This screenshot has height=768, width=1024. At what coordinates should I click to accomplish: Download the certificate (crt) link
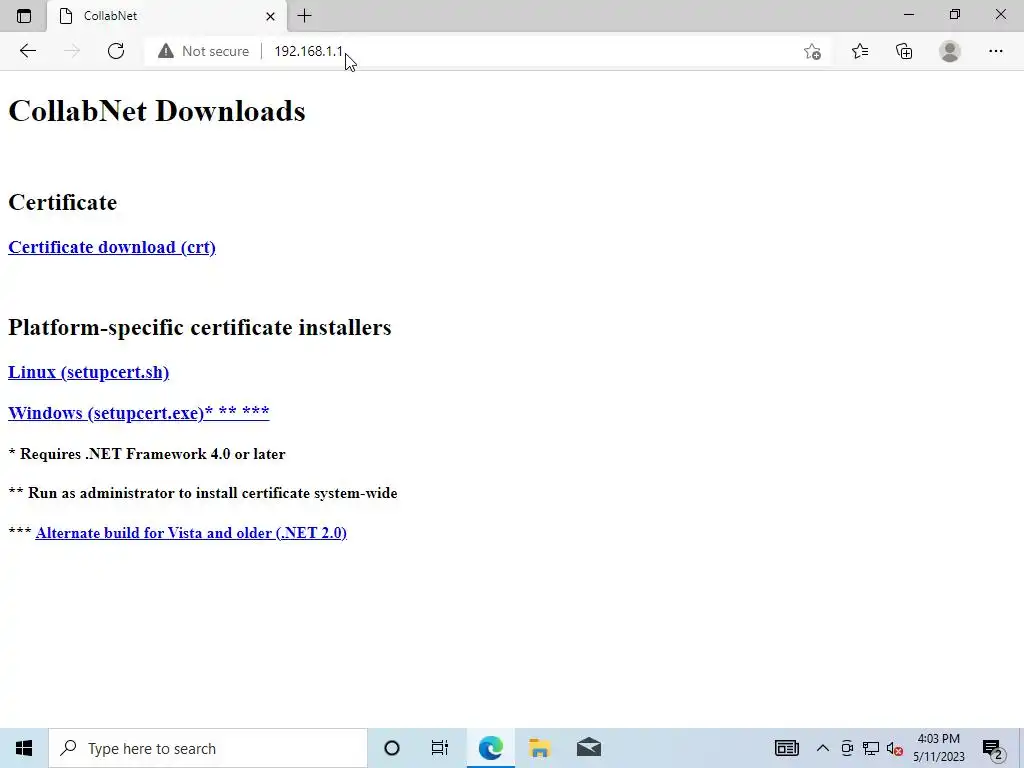tap(112, 248)
